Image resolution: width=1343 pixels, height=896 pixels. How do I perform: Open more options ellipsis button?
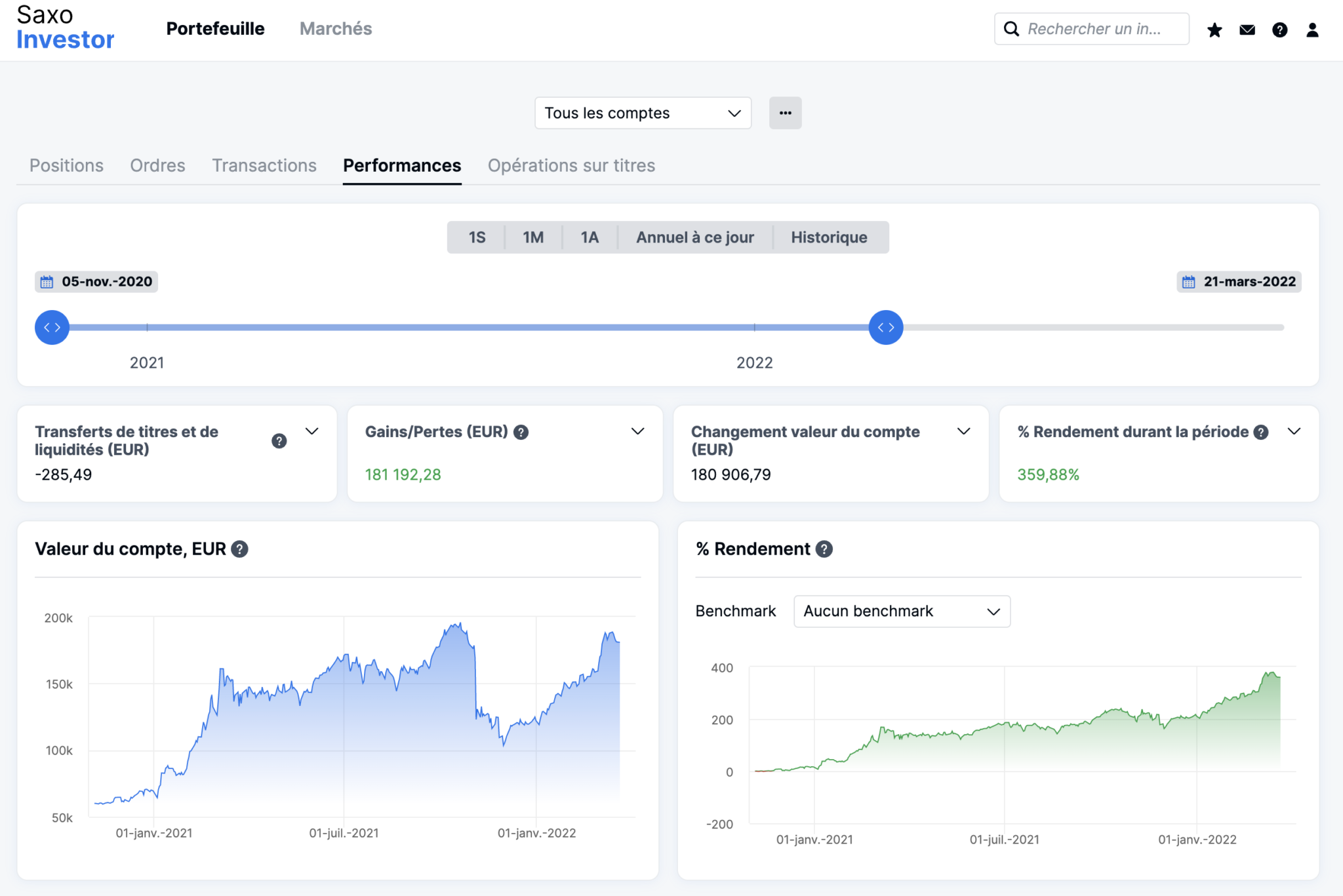click(785, 113)
